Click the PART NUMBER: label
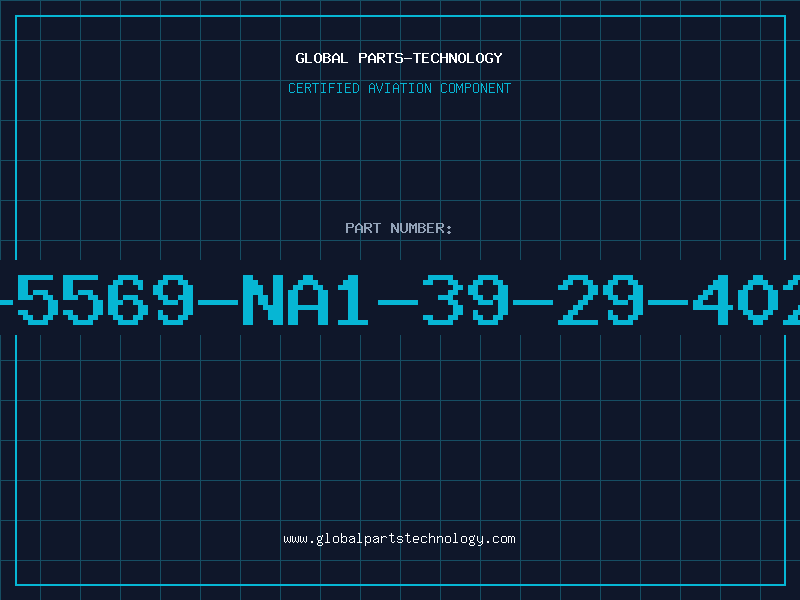Image resolution: width=800 pixels, height=600 pixels. coord(399,228)
